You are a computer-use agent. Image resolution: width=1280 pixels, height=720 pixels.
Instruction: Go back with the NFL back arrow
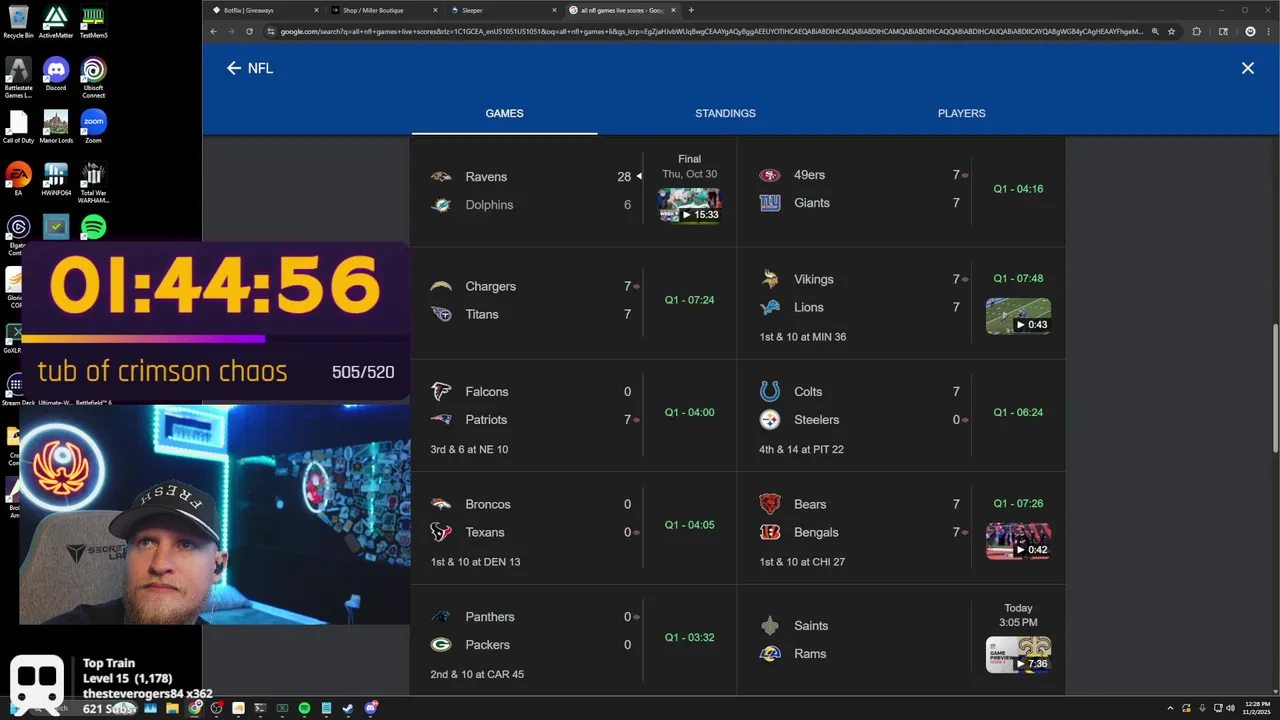(x=234, y=68)
